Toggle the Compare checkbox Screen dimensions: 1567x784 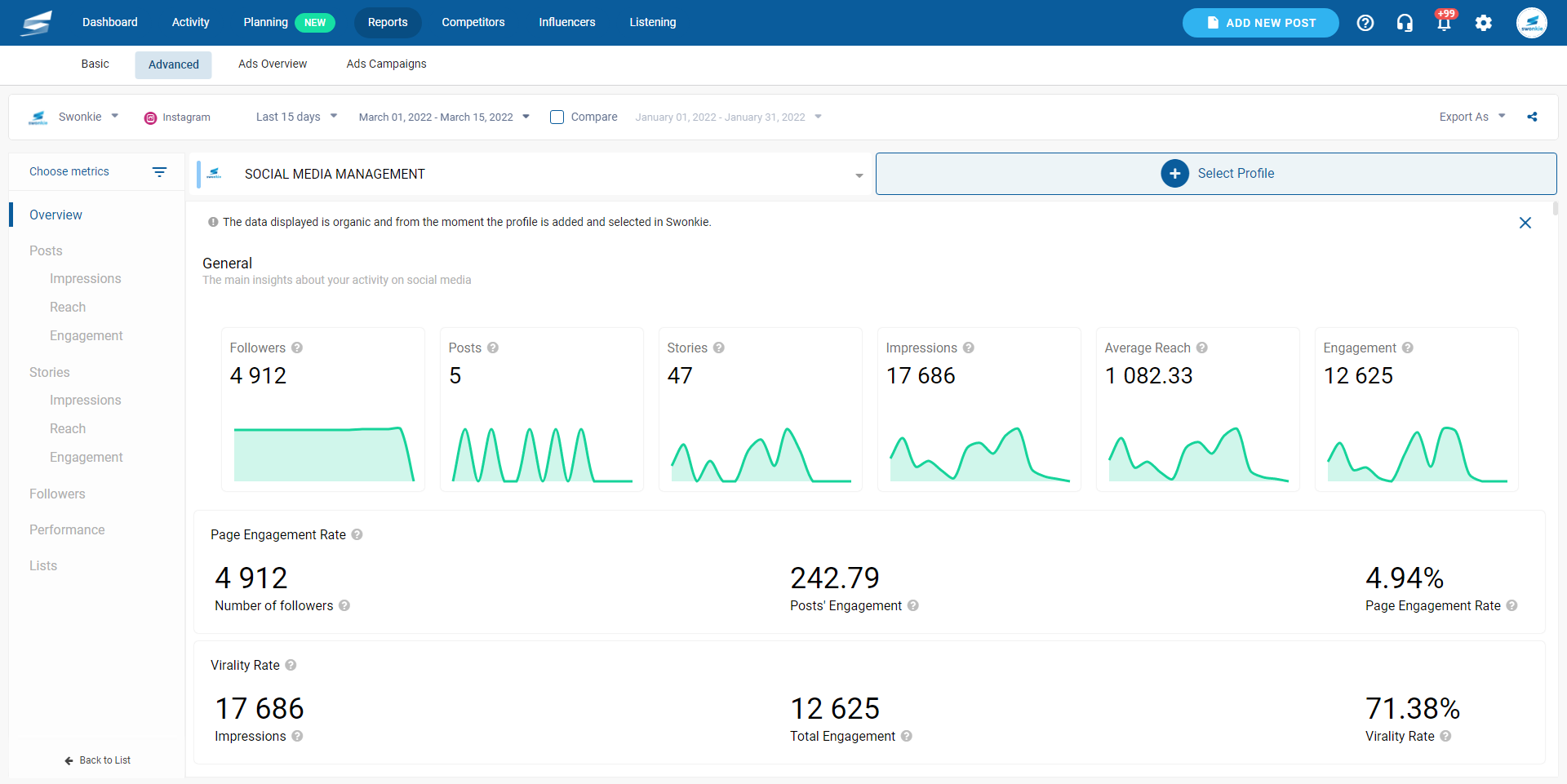[x=557, y=117]
